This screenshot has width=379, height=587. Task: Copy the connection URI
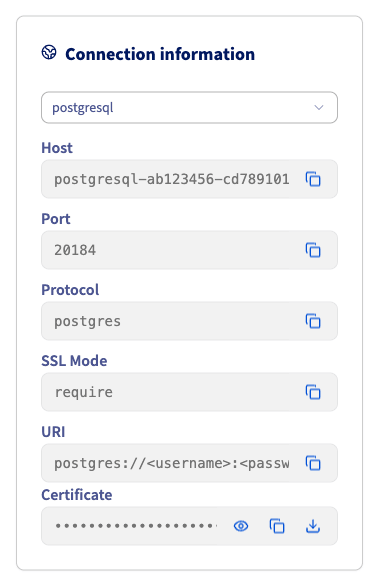click(x=313, y=463)
